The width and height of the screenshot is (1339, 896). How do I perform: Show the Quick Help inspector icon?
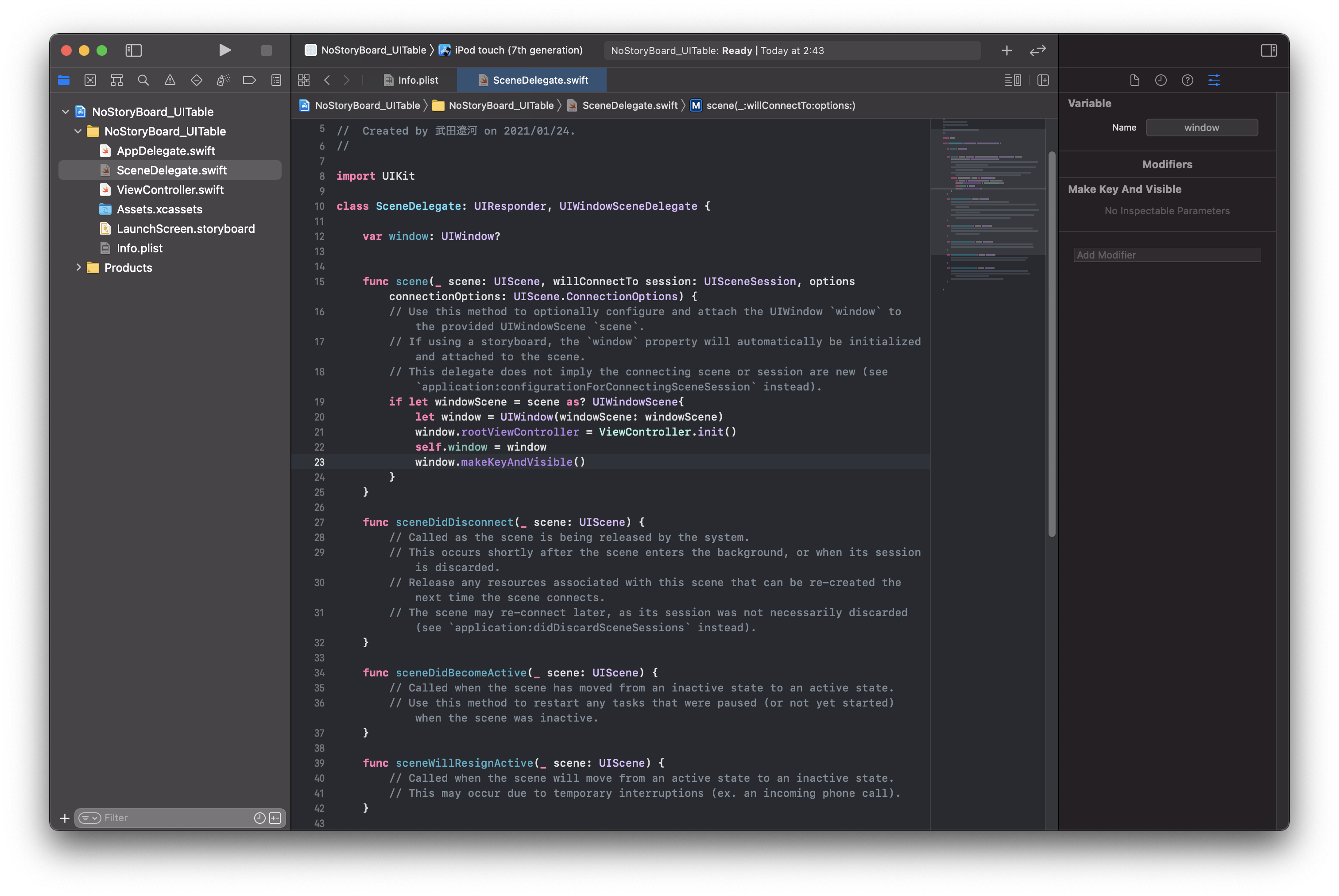tap(1187, 80)
